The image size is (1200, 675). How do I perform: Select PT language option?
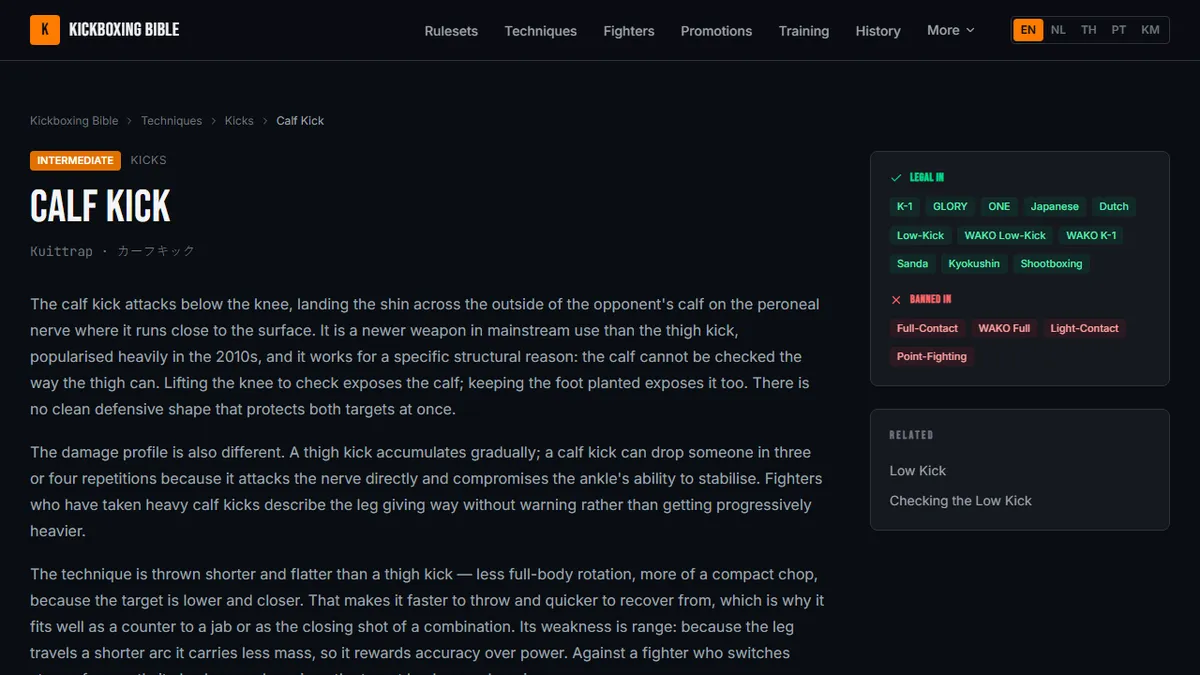[x=1119, y=30]
